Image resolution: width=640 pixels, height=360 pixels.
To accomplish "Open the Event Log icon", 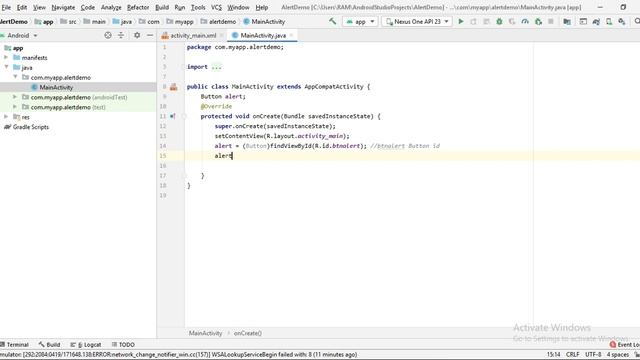I will tap(612, 344).
